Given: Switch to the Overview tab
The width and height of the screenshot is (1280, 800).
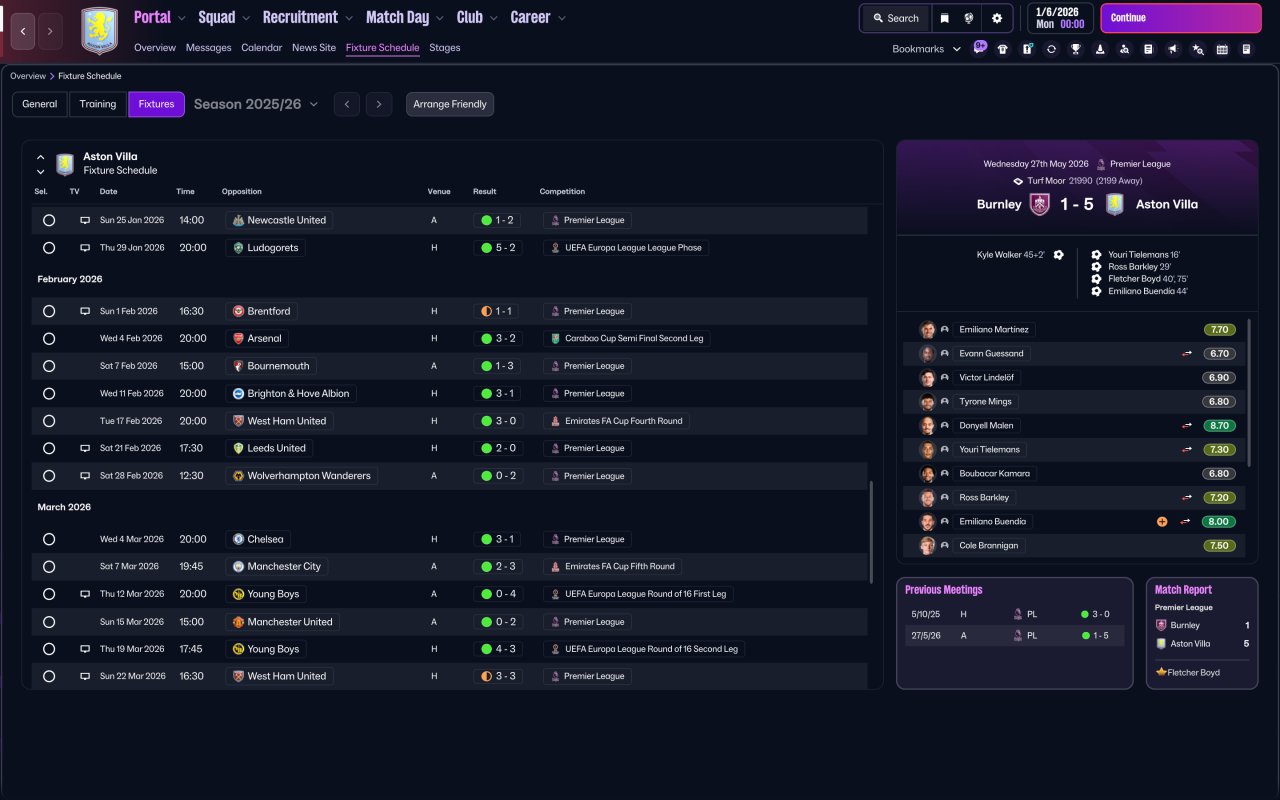Looking at the screenshot, I should pyautogui.click(x=155, y=48).
